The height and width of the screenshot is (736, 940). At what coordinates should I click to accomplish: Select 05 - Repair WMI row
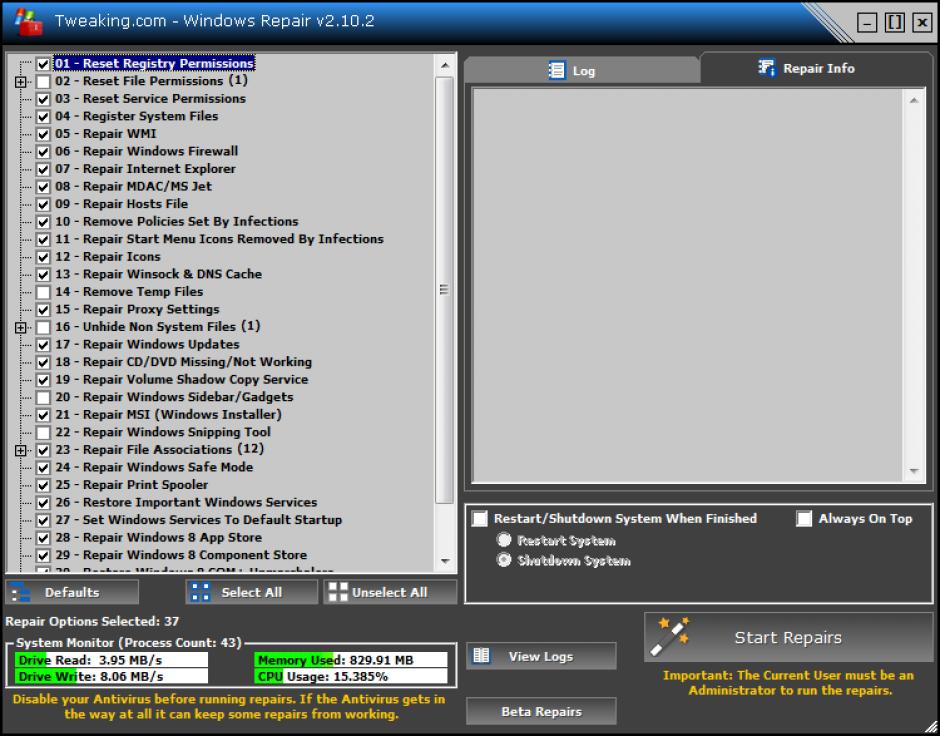[106, 134]
